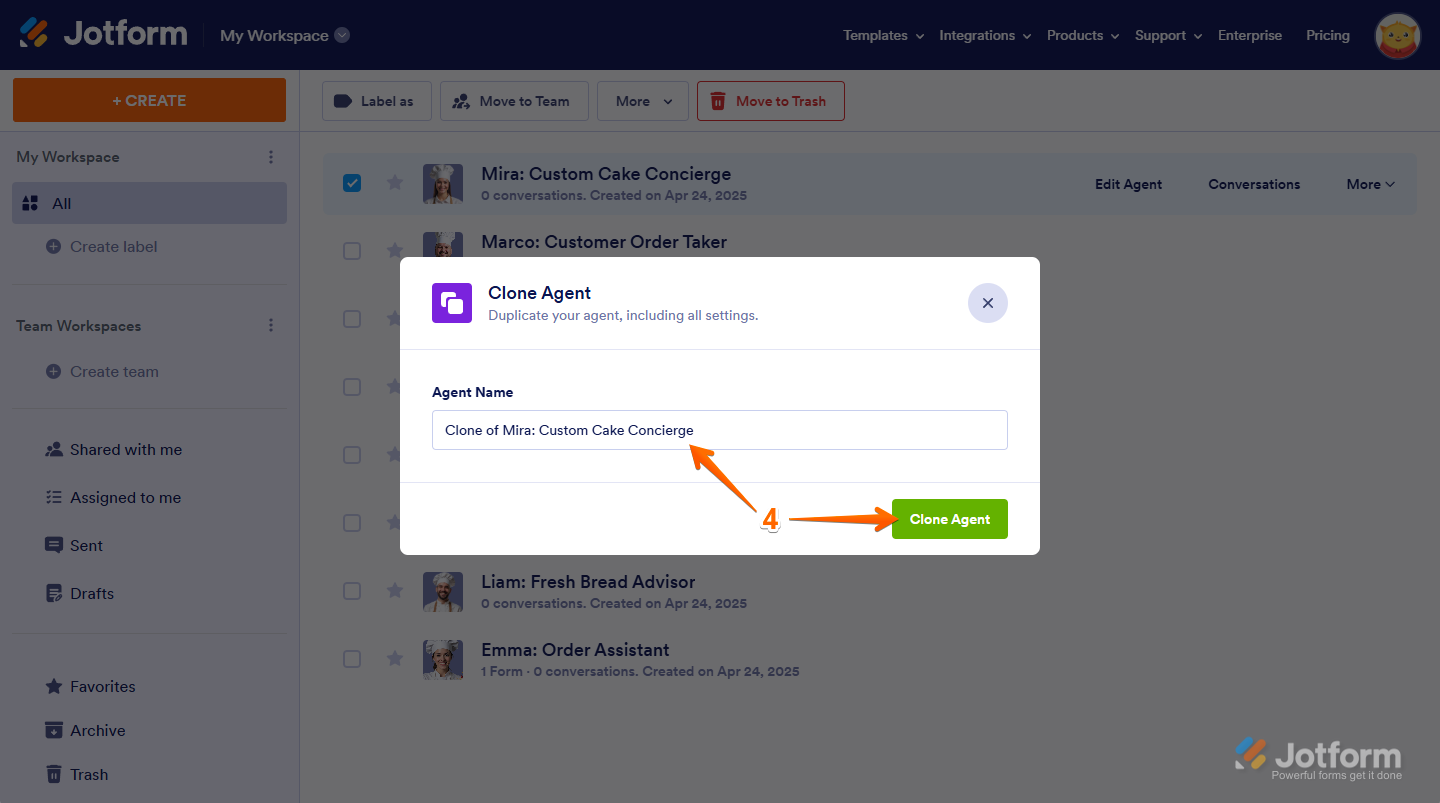This screenshot has height=803, width=1440.
Task: Go to Shared with me
Action: (x=125, y=450)
